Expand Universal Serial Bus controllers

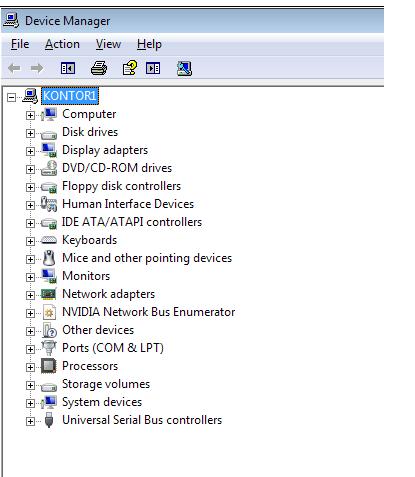[30, 421]
